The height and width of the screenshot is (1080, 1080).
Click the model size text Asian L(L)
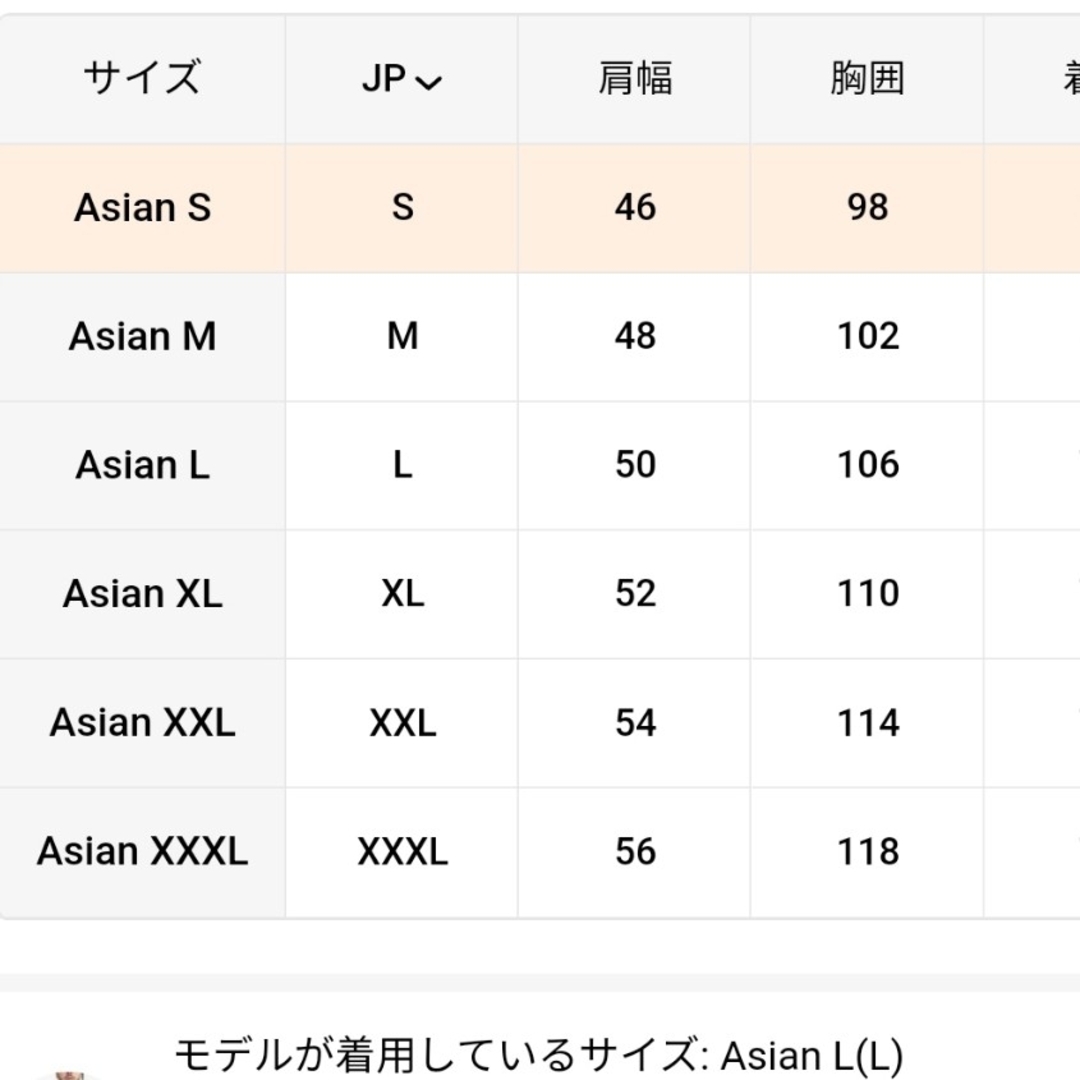(x=811, y=1055)
